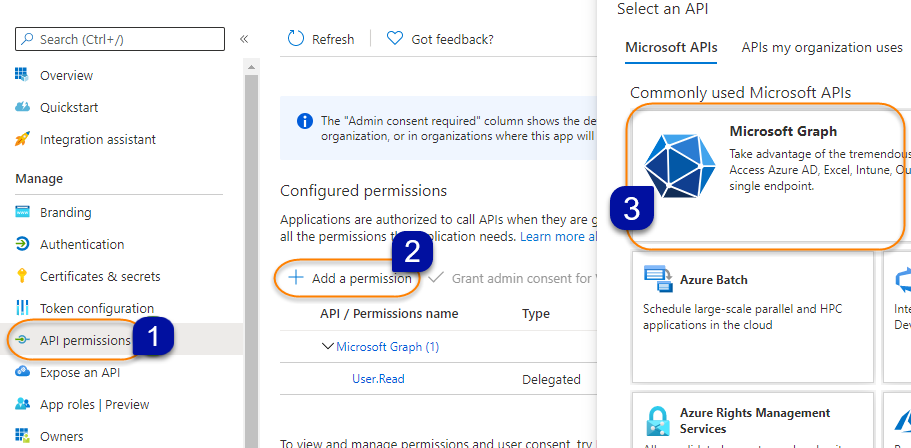Click the Expose an API cloud icon
The height and width of the screenshot is (448, 911).
click(x=22, y=372)
